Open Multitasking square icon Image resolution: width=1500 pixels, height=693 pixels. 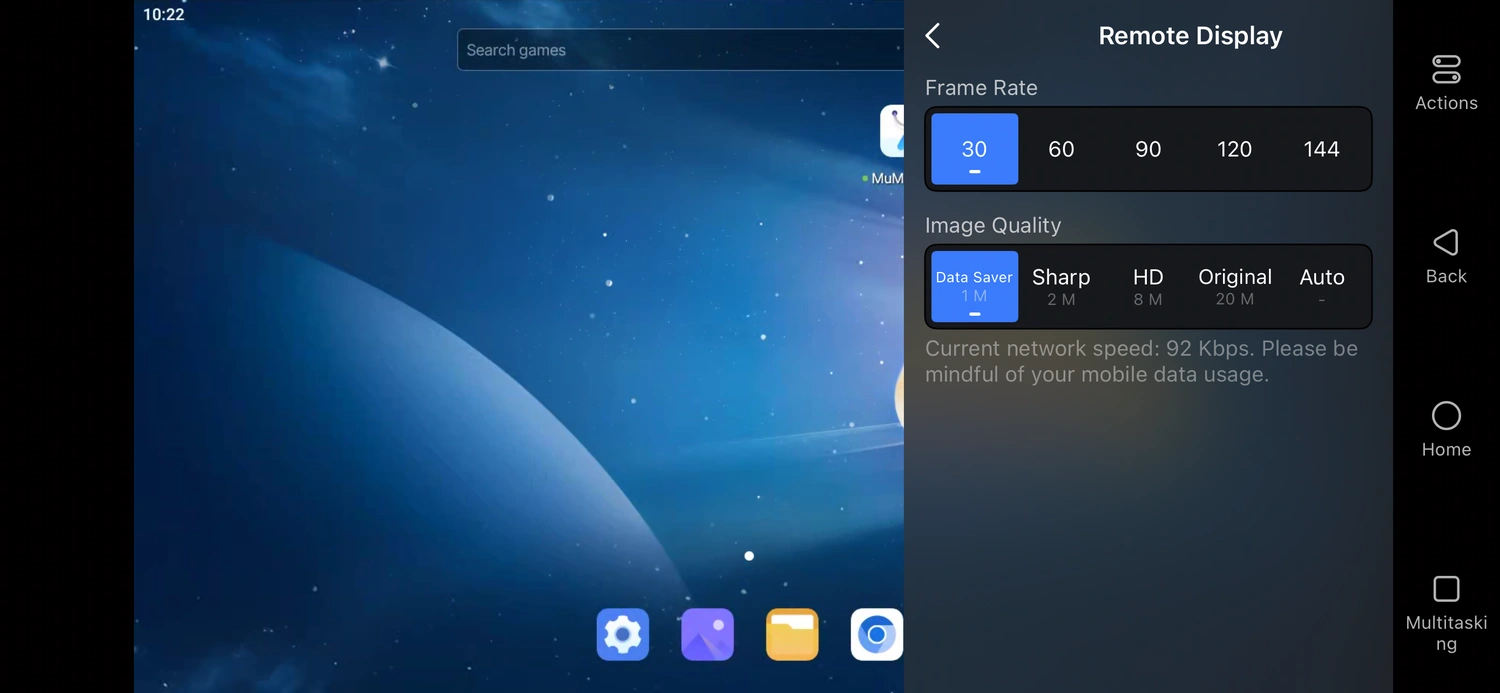(x=1446, y=589)
